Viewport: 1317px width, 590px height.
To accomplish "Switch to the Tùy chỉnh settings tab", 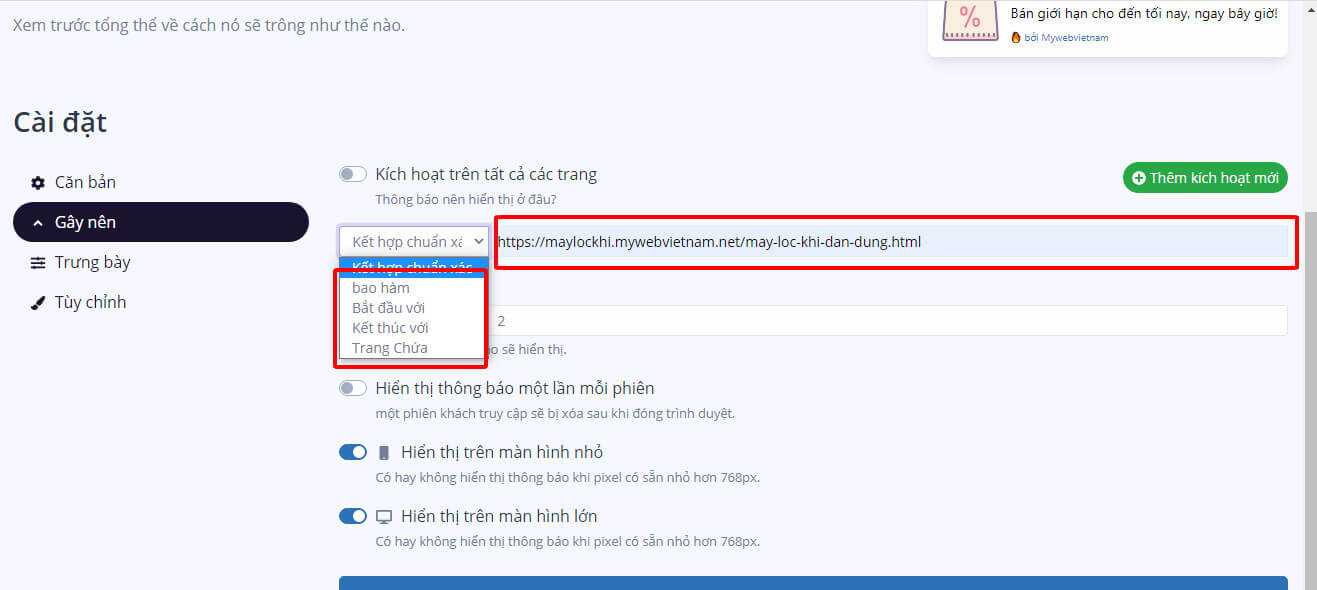I will coord(90,302).
